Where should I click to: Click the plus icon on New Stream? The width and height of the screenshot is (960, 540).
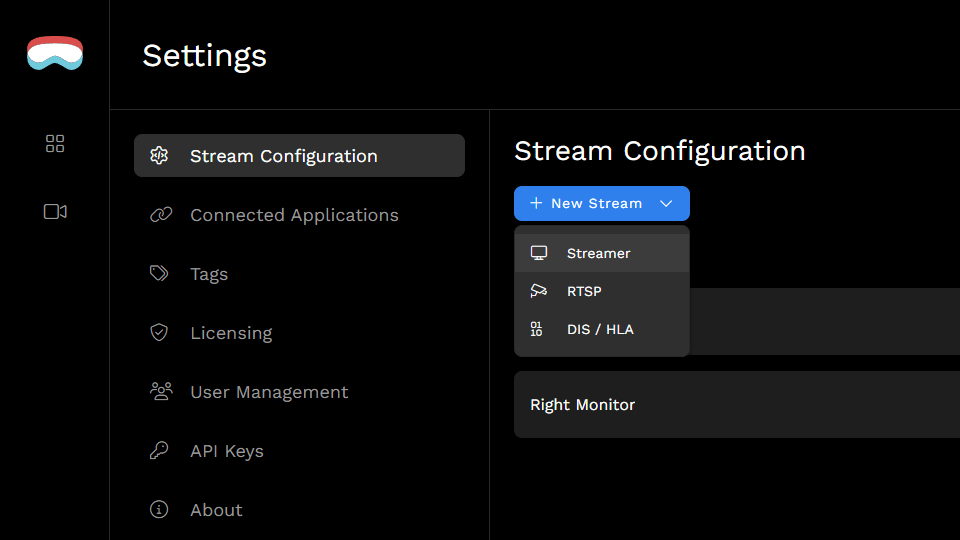[536, 203]
